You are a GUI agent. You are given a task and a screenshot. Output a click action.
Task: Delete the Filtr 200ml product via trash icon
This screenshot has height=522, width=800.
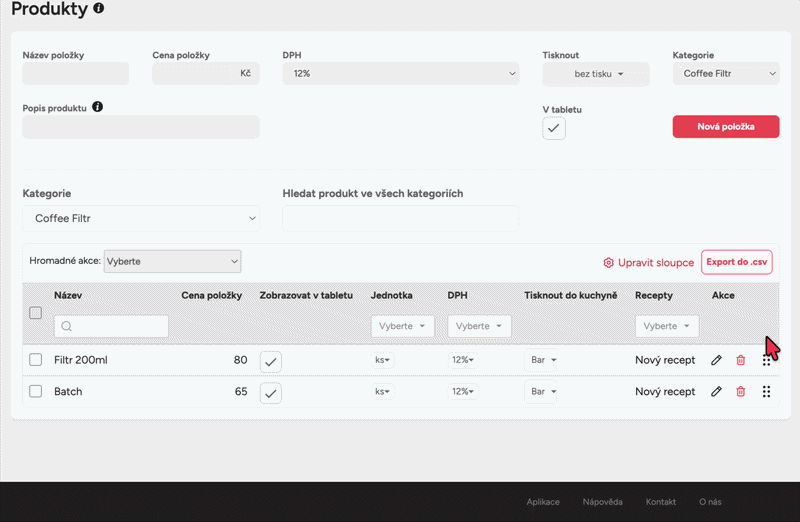(741, 360)
